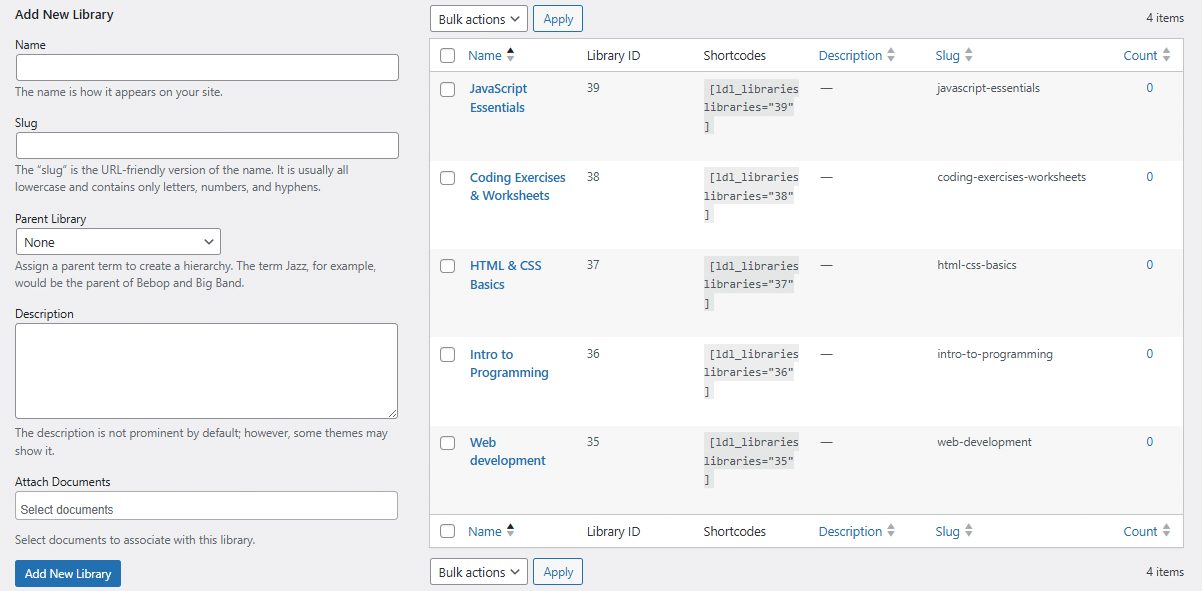Check the JavaScript Essentials row checkbox
Viewport: 1202px width, 591px height.
pos(448,89)
